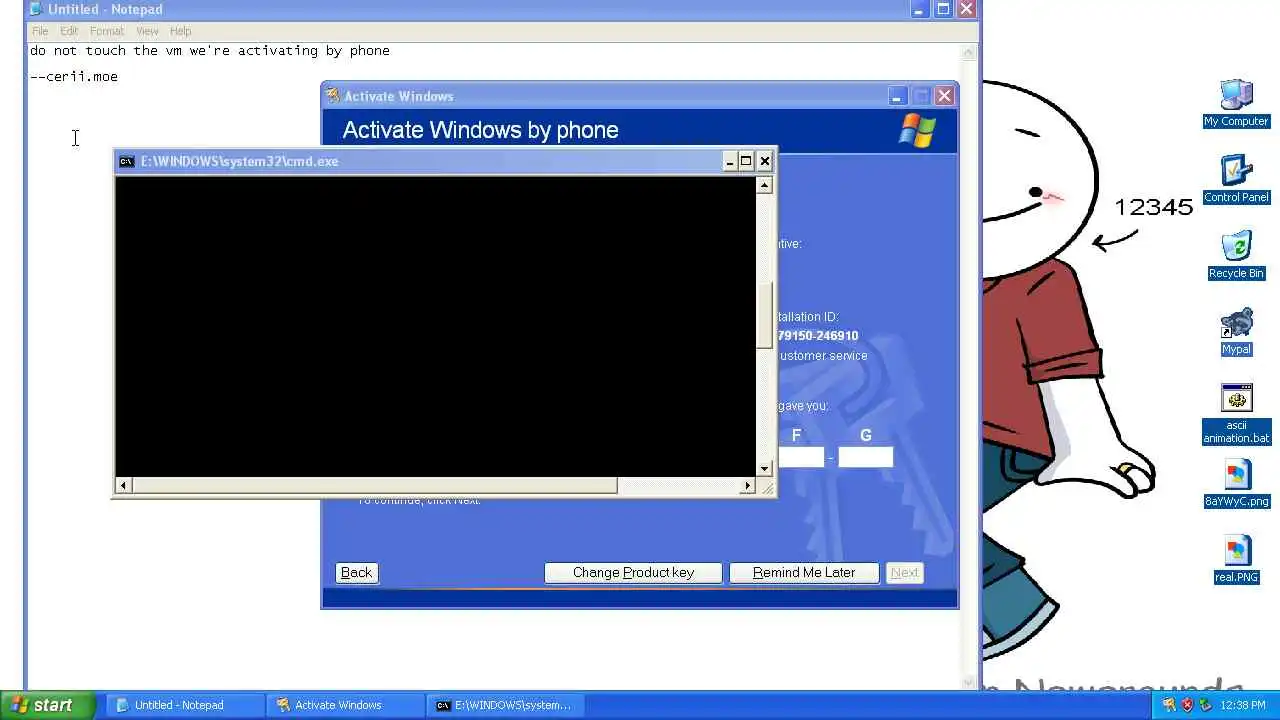Image resolution: width=1280 pixels, height=720 pixels.
Task: Click the system clock showing 12:38 PM
Action: [1243, 705]
